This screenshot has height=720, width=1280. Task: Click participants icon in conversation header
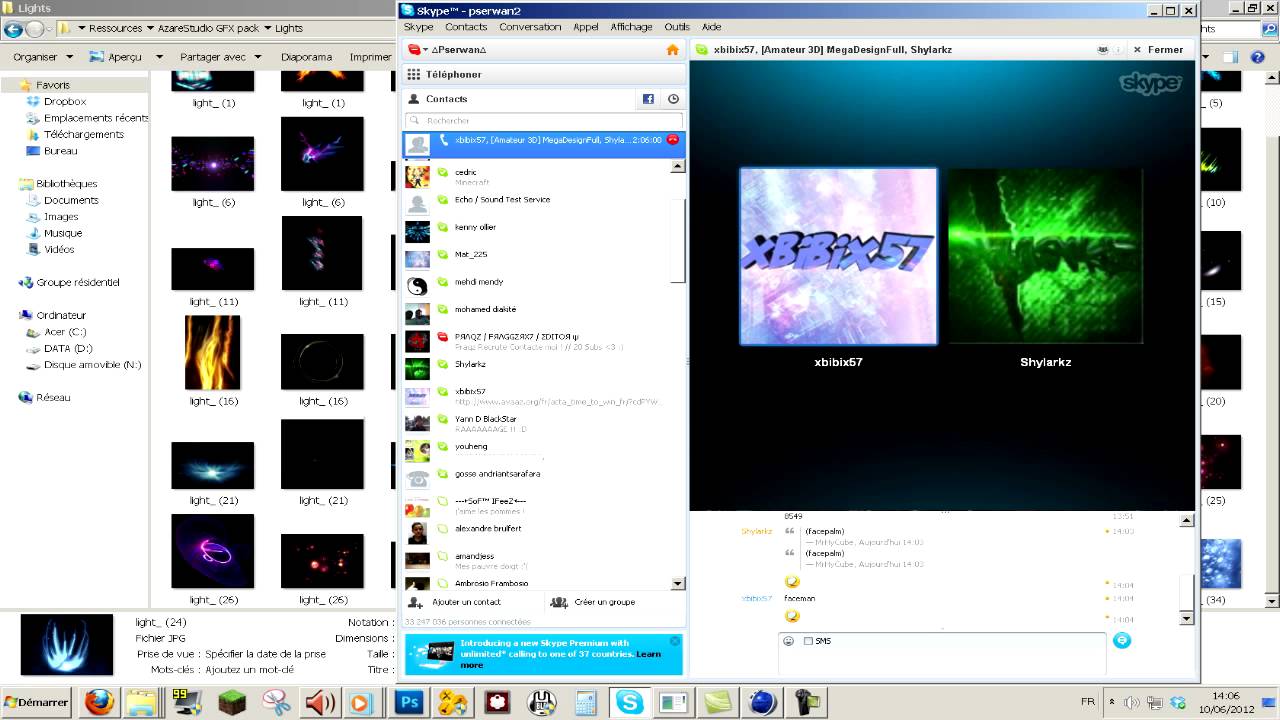[x=1103, y=49]
